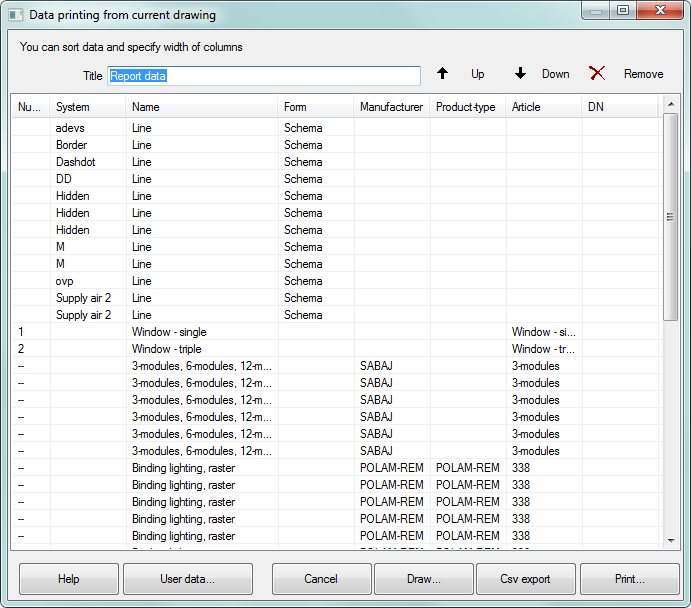
Task: Open the Help button
Action: coord(69,579)
